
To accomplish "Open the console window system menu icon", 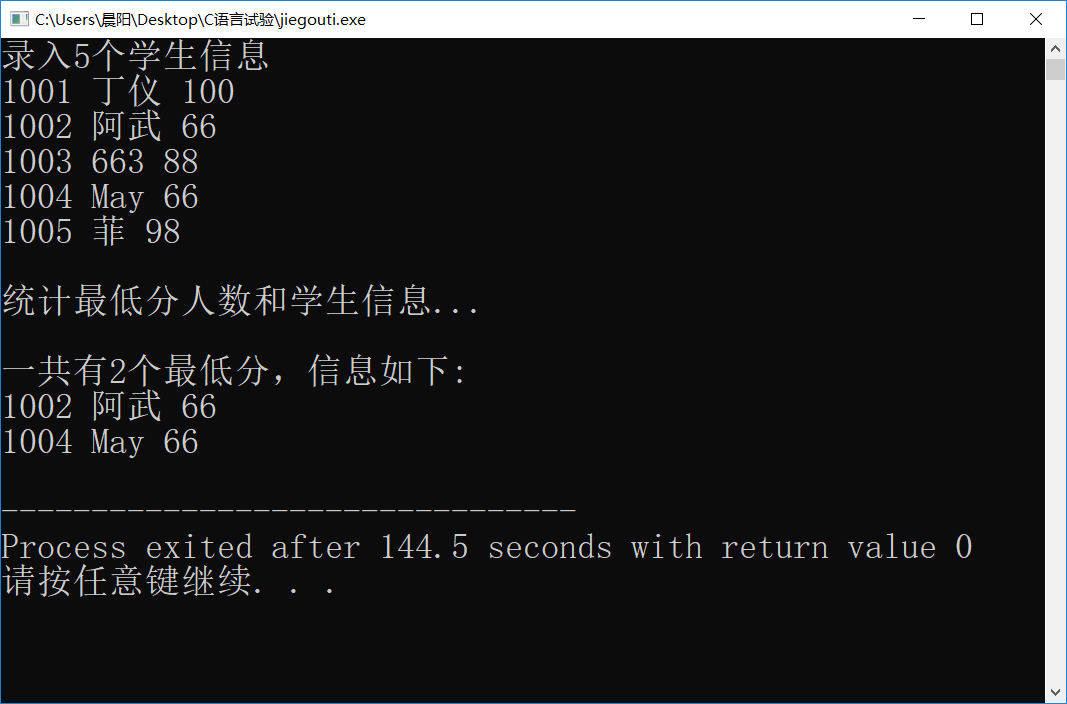I will click(19, 19).
